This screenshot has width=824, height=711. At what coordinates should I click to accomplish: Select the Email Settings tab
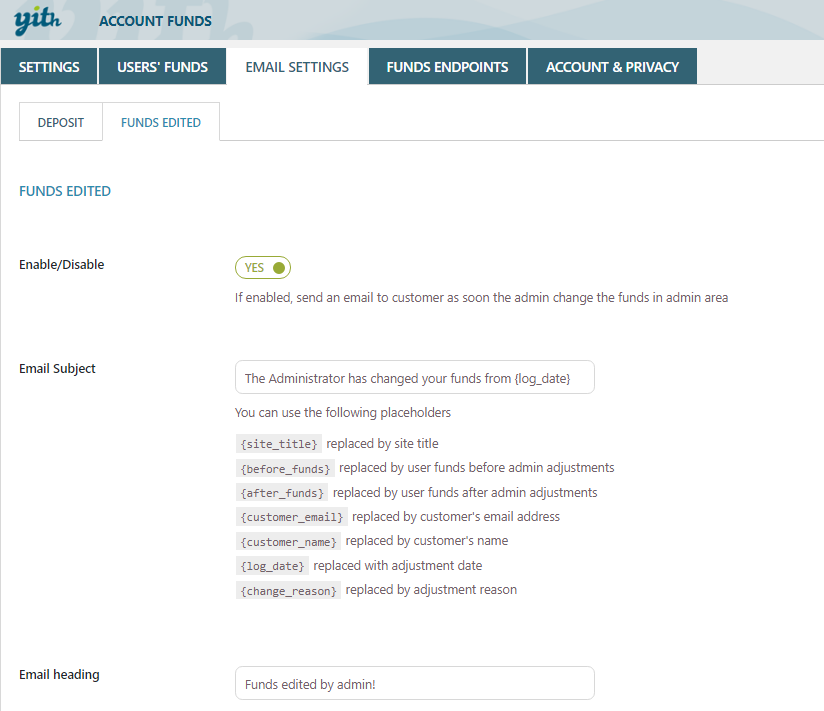(297, 67)
